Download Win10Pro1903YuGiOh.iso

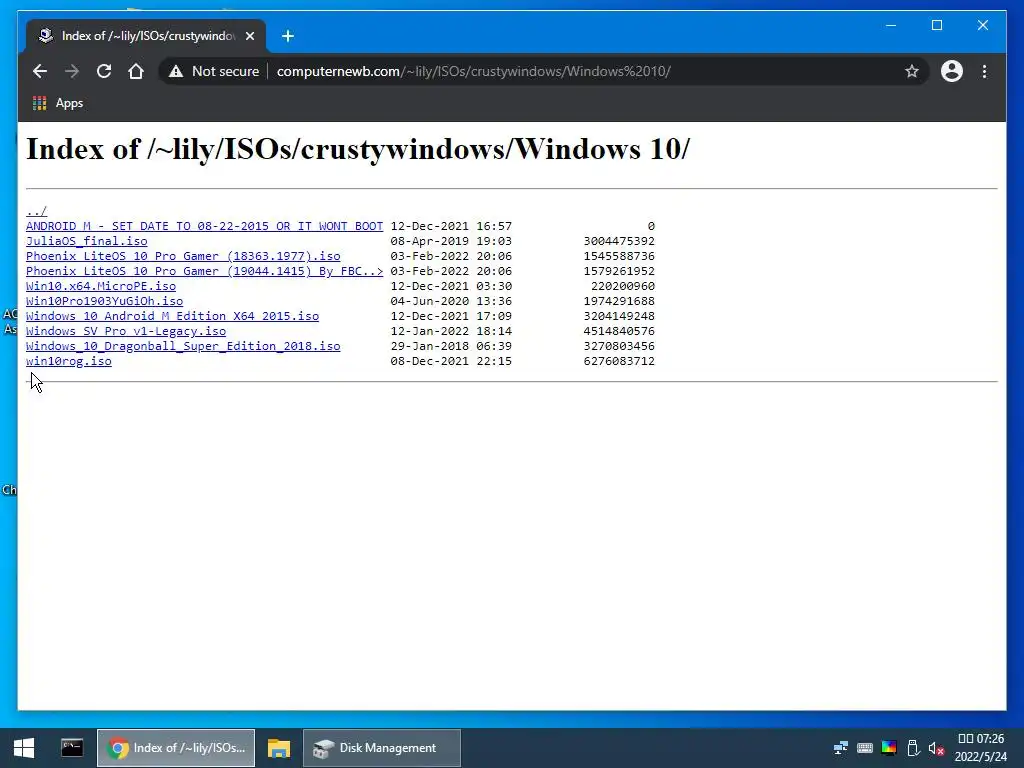click(104, 301)
